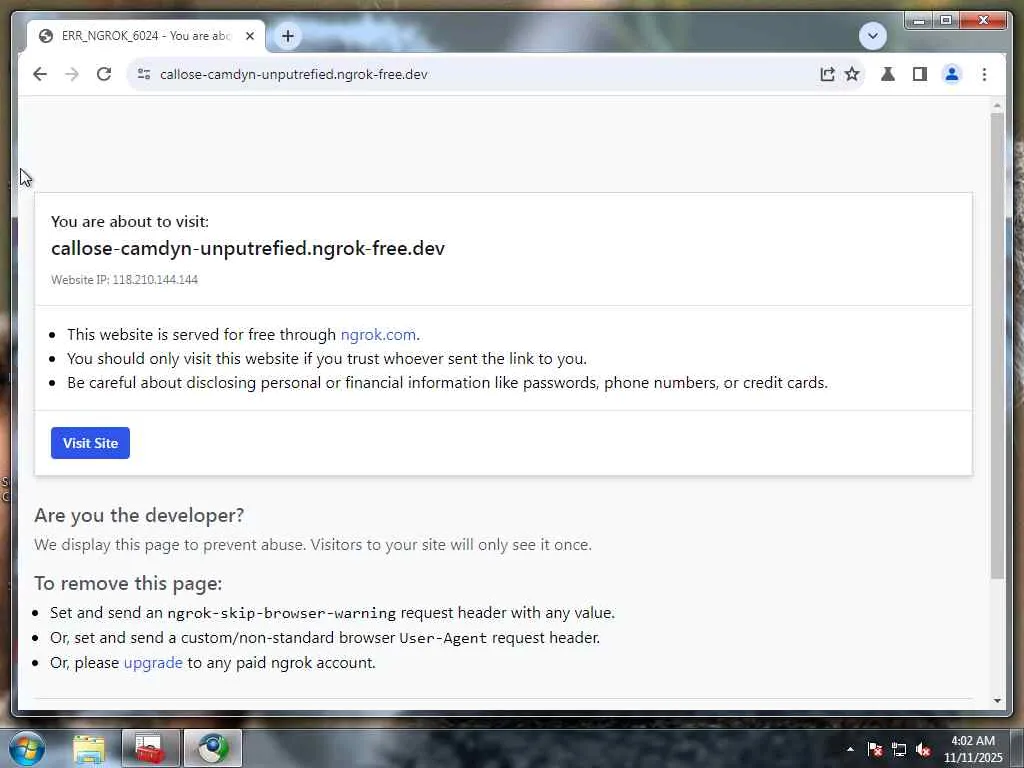The height and width of the screenshot is (768, 1024).
Task: Click the forward navigation arrow
Action: 72,74
